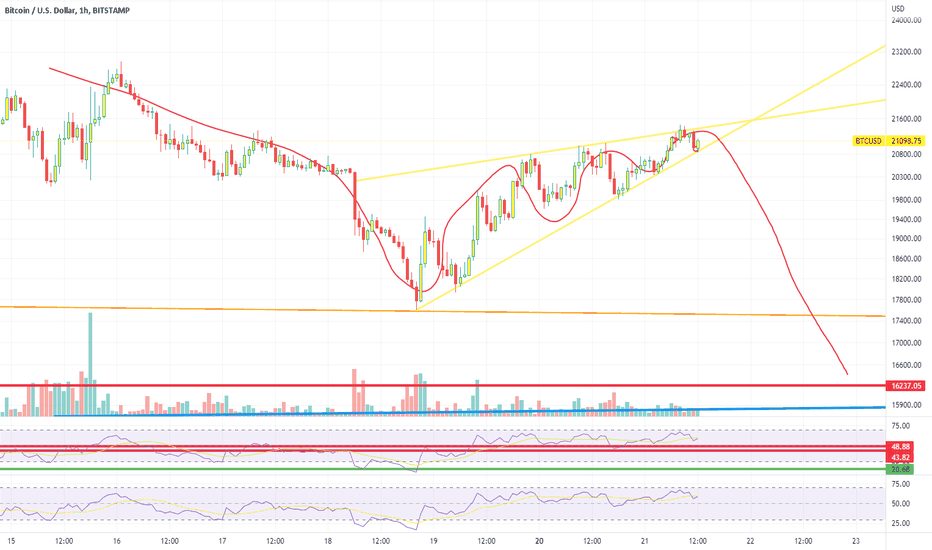Click the 18200.00 price axis value
932x550 pixels.
coord(906,279)
